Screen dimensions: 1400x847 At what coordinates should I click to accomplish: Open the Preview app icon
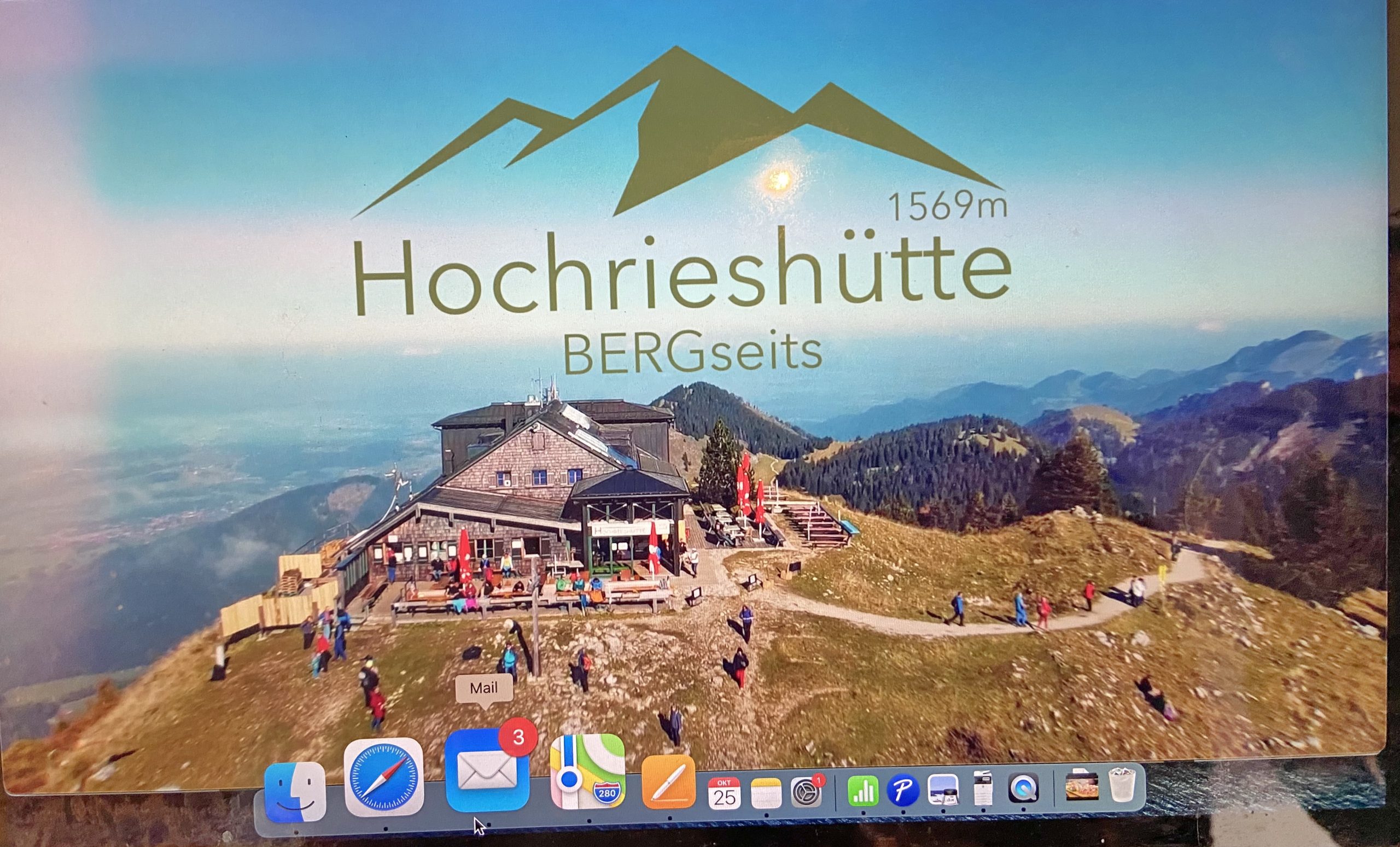tap(943, 790)
